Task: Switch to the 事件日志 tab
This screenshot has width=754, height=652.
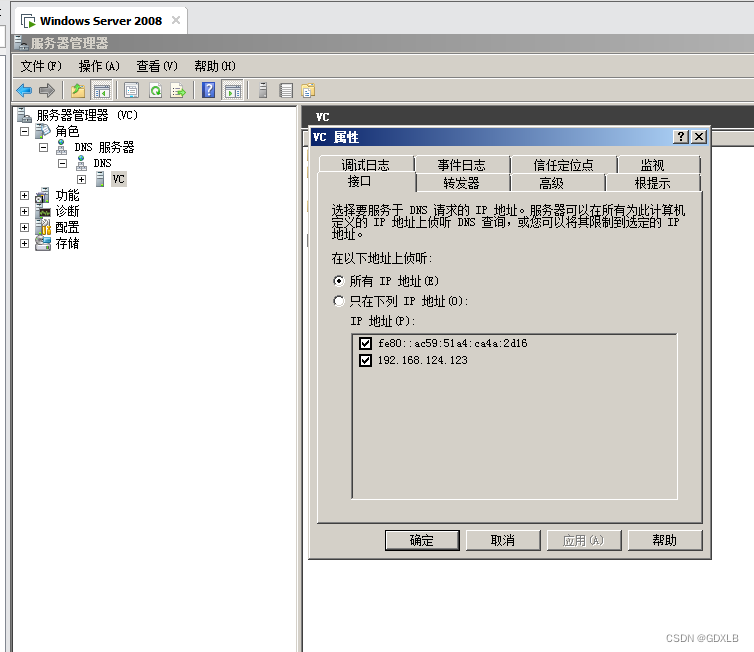Action: pos(462,165)
